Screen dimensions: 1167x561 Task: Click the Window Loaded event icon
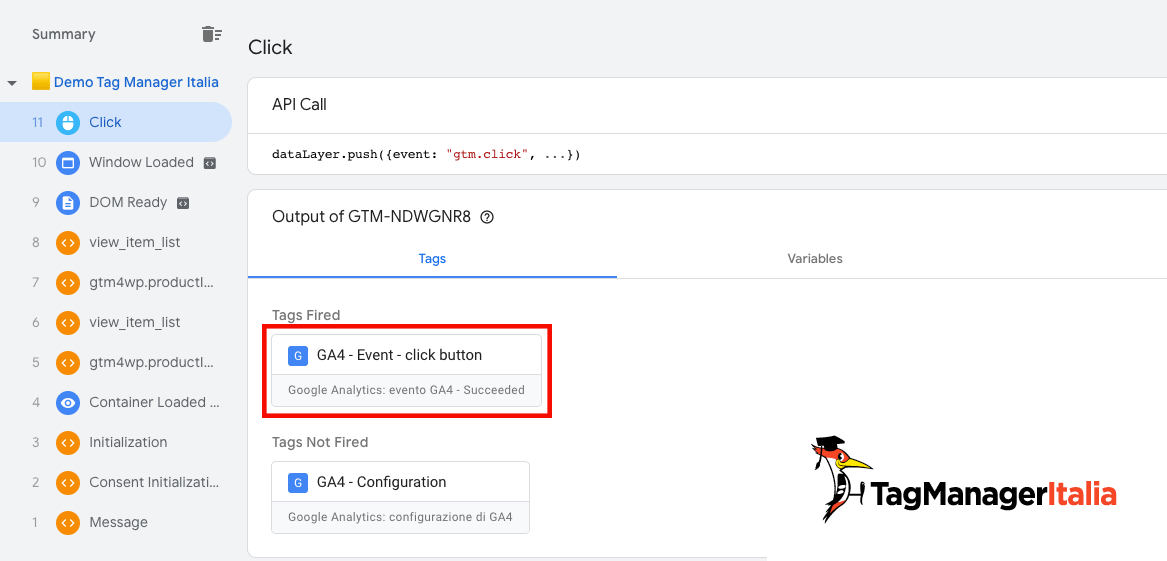67,162
